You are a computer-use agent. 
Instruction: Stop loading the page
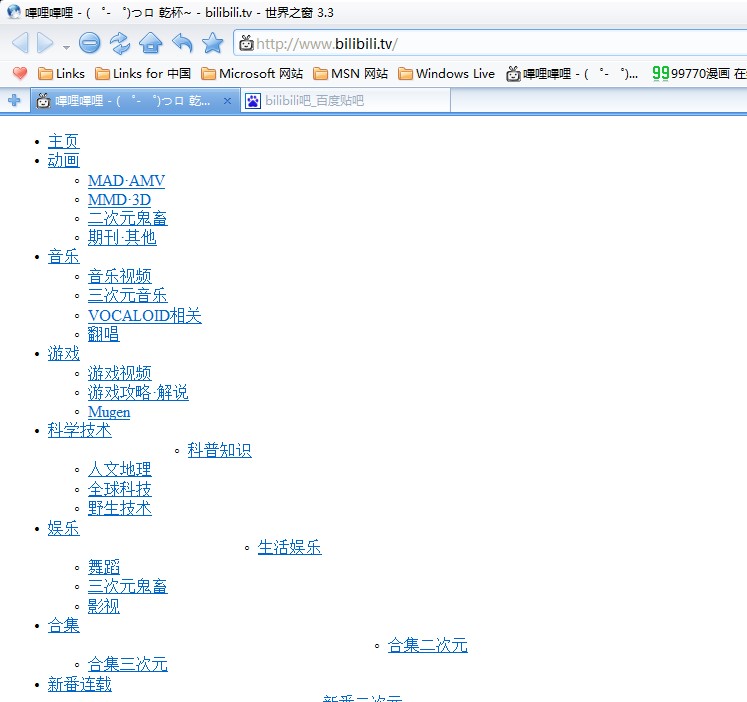click(x=90, y=43)
